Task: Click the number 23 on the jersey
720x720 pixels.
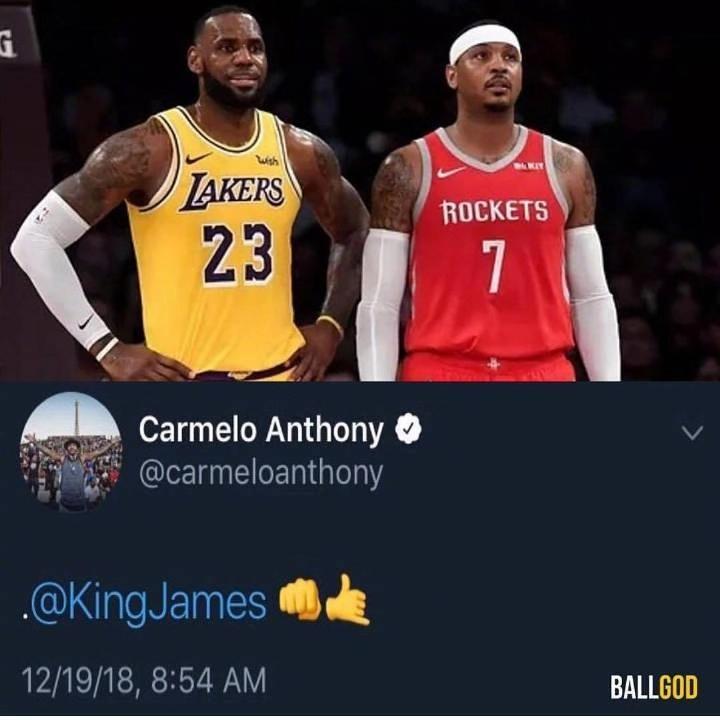Action: (x=238, y=254)
